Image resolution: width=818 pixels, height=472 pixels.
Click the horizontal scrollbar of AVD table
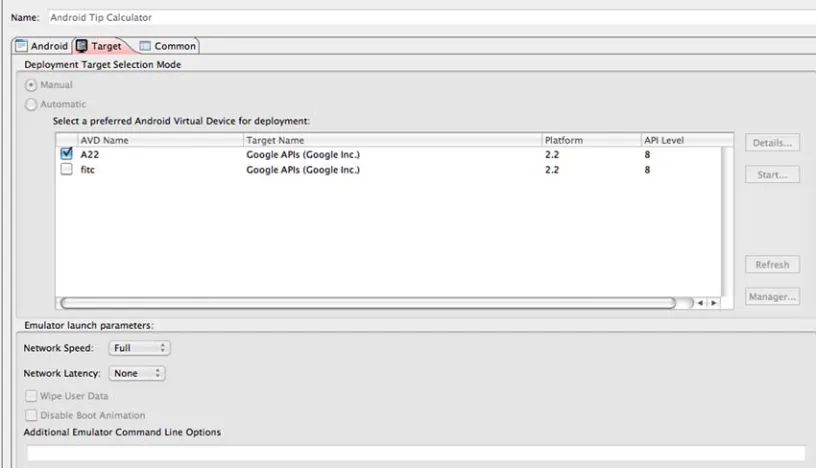tap(368, 303)
